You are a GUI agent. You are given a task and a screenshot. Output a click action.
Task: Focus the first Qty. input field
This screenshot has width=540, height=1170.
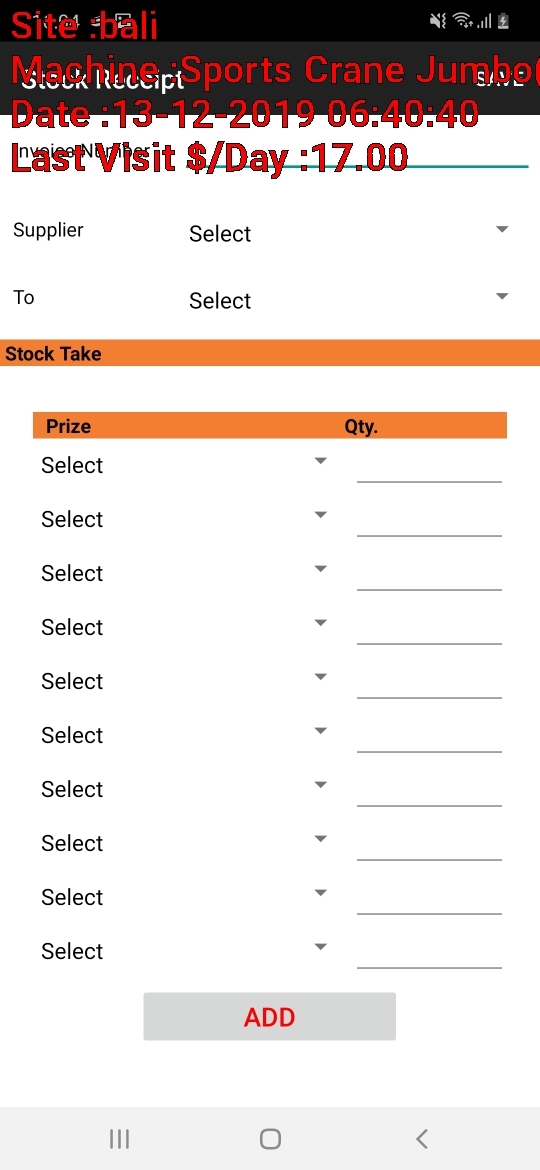click(x=429, y=466)
